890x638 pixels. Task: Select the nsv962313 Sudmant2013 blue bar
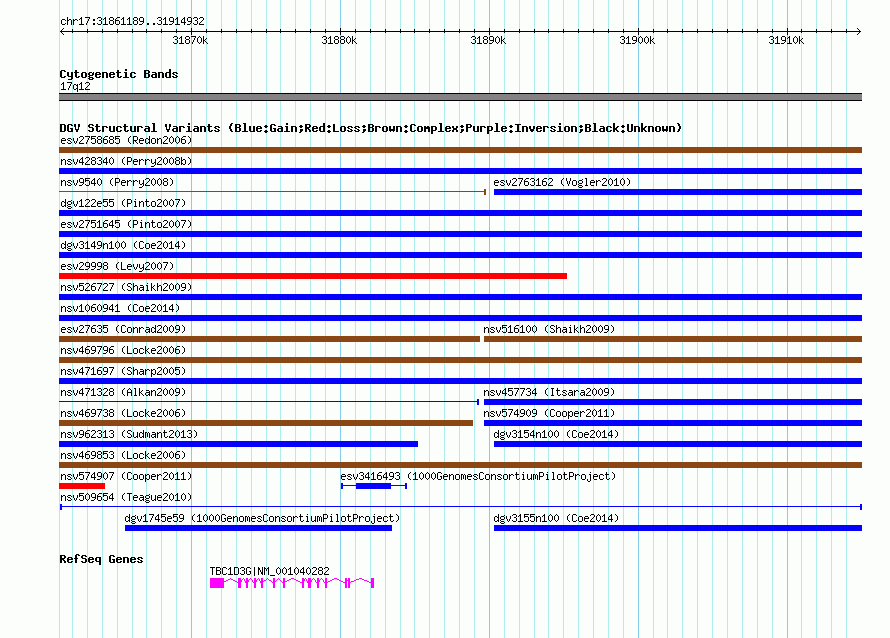point(238,444)
